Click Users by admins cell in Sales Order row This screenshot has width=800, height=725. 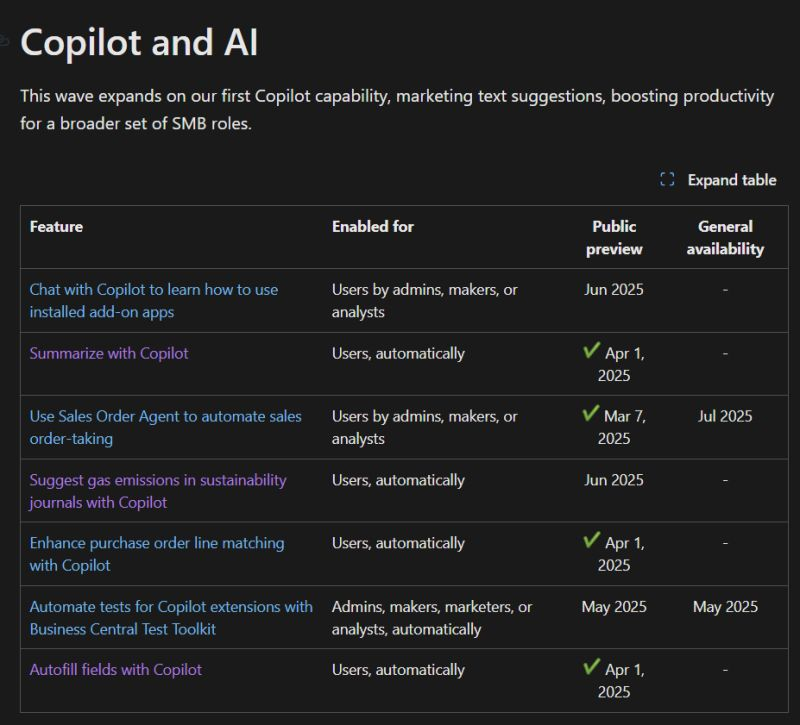coord(424,428)
